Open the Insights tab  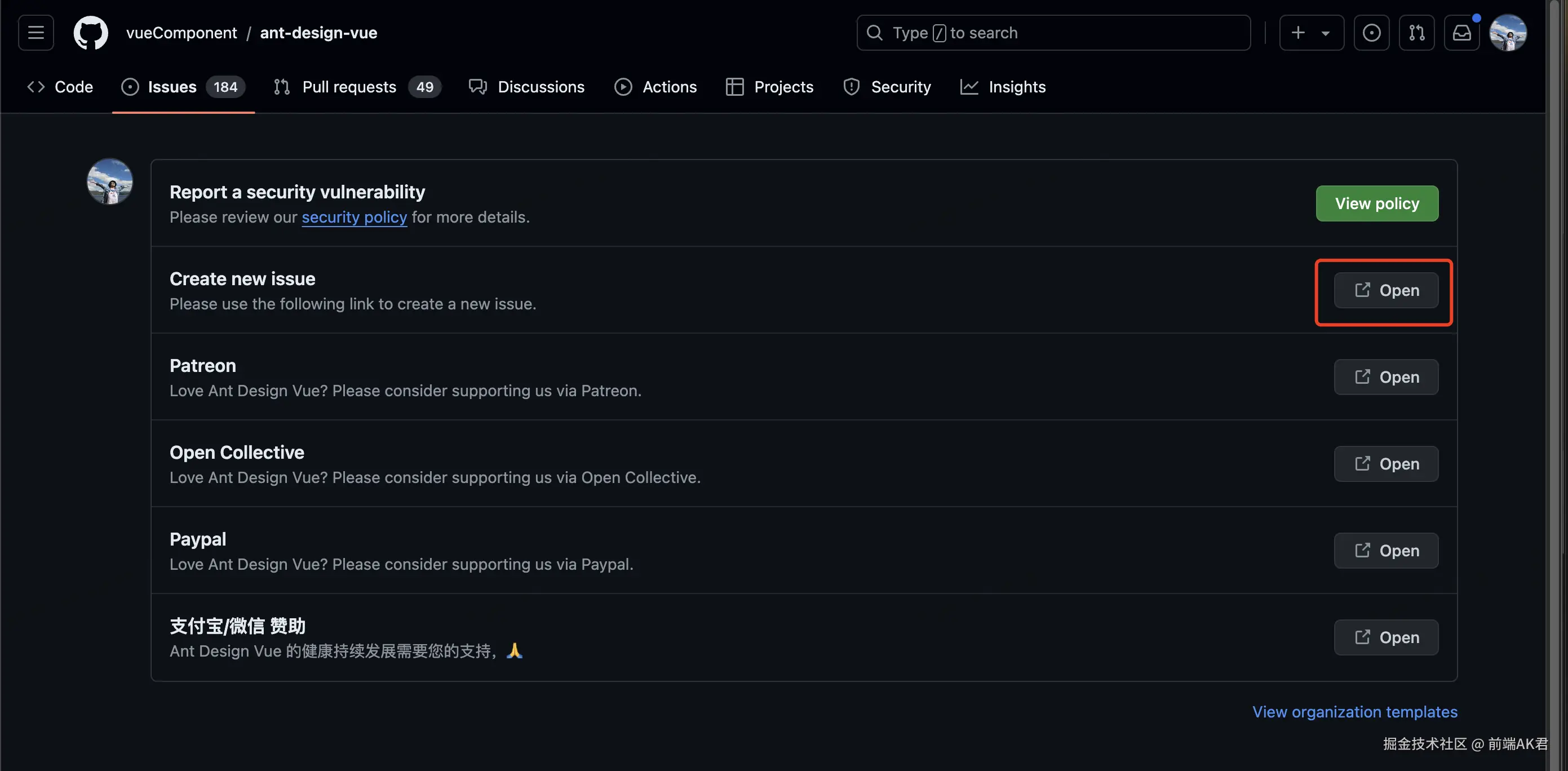click(1003, 87)
